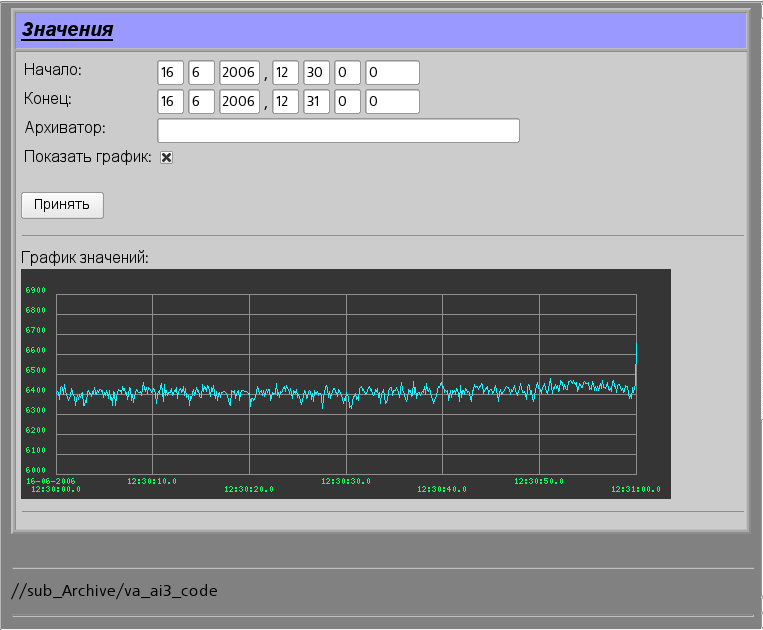
Task: Click the Начало seconds field
Action: pos(347,73)
